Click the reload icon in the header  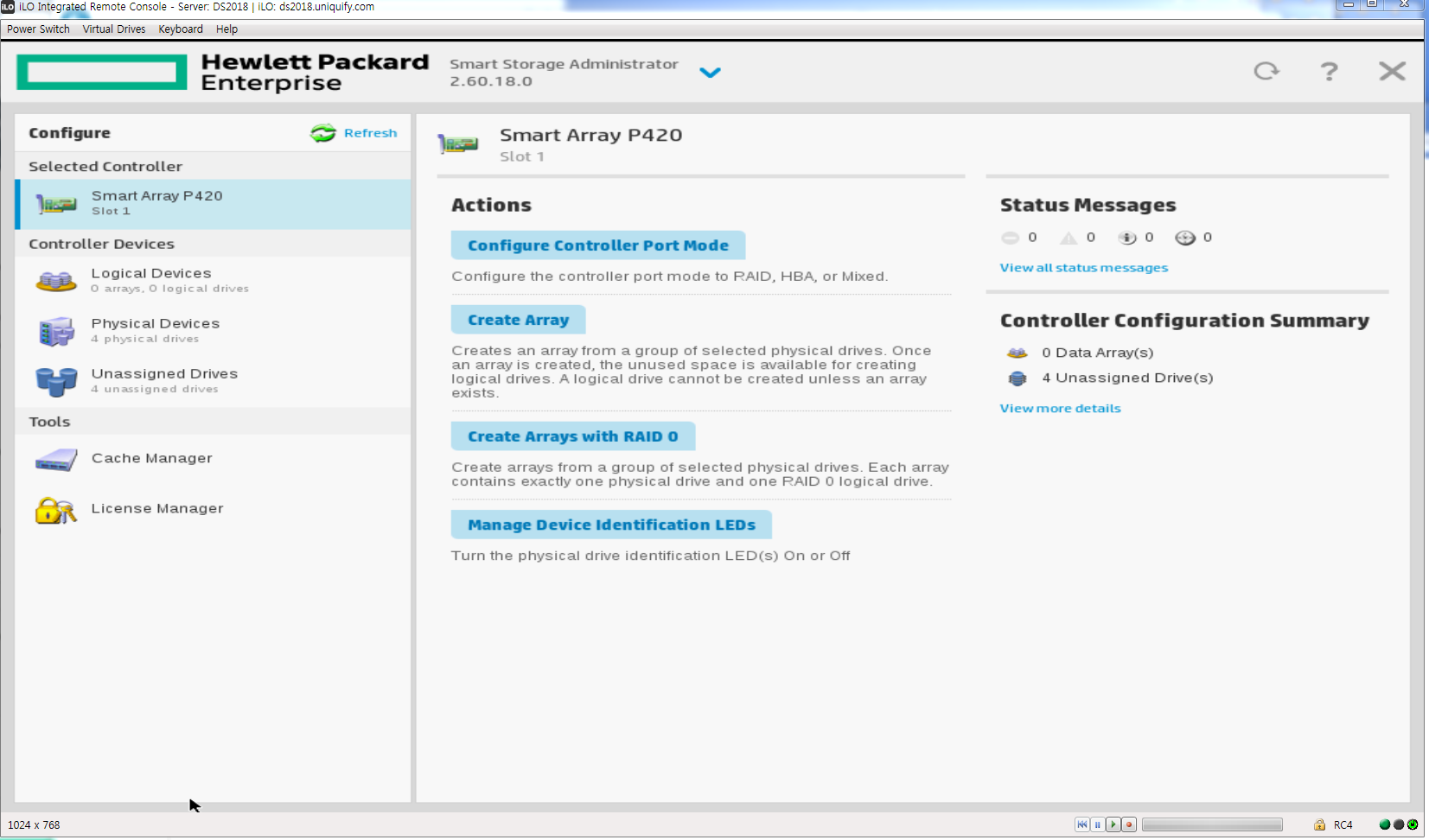coord(1266,71)
